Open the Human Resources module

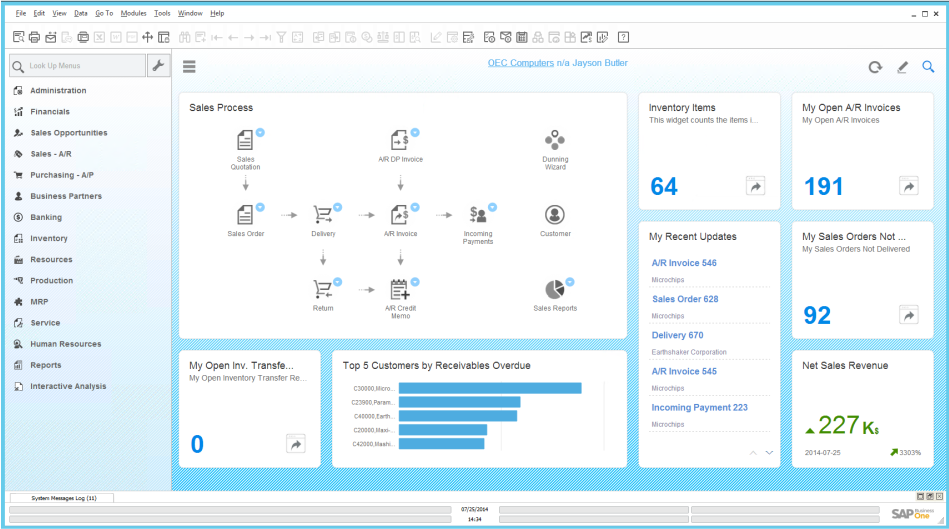(65, 344)
